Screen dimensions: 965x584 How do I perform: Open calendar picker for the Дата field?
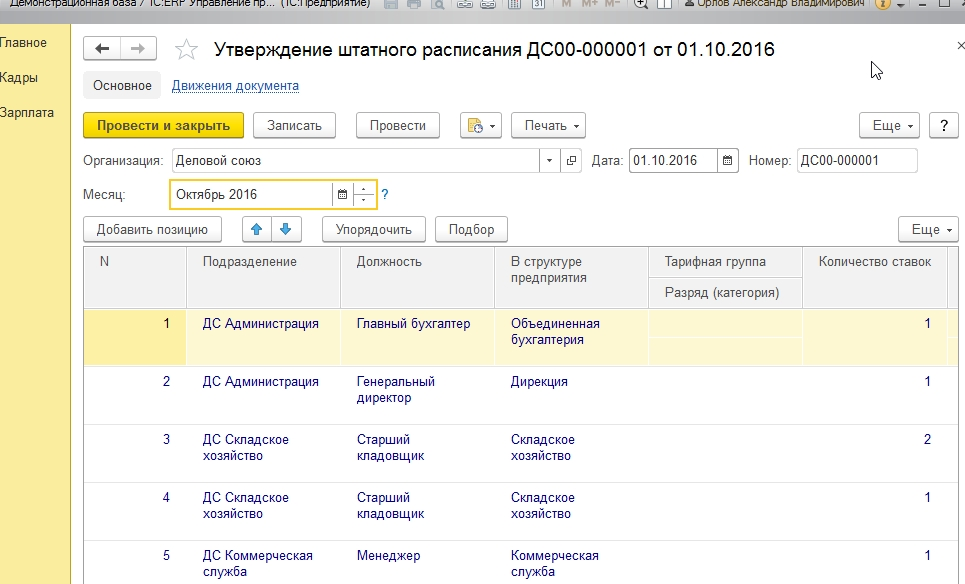tap(728, 160)
